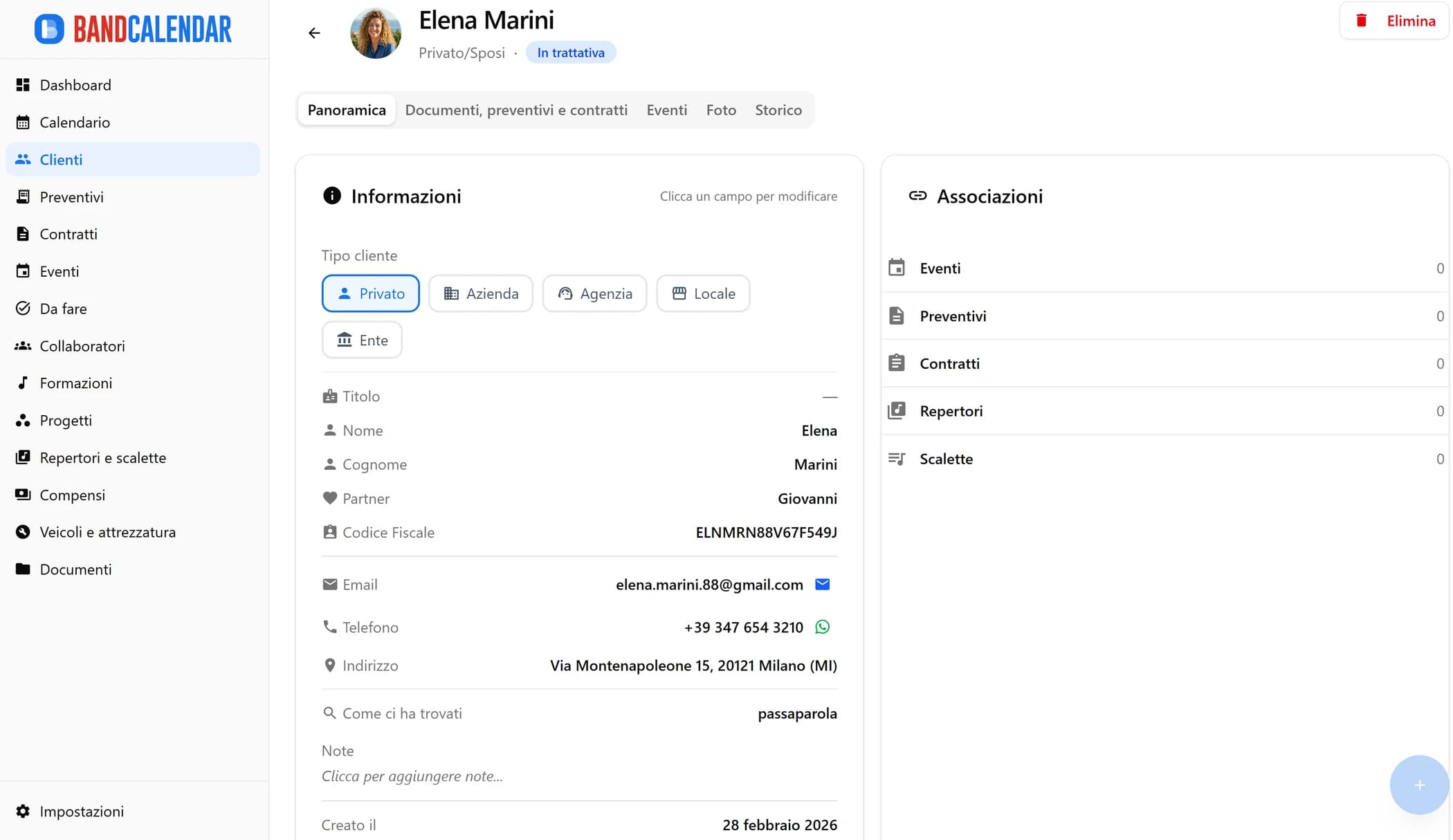Open the Calendario sidebar icon

point(23,122)
